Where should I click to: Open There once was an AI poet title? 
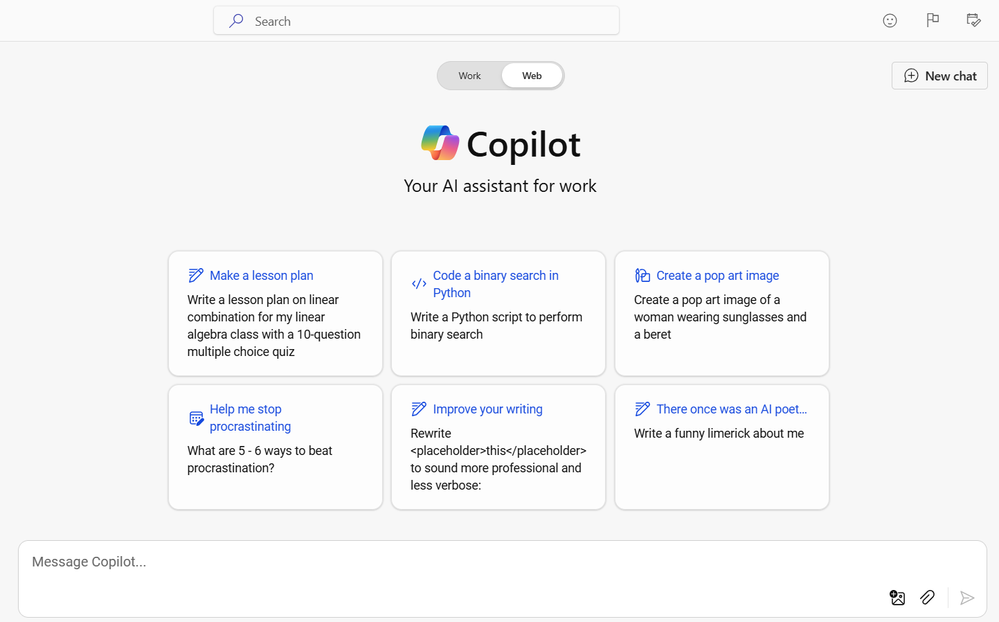[x=731, y=409]
